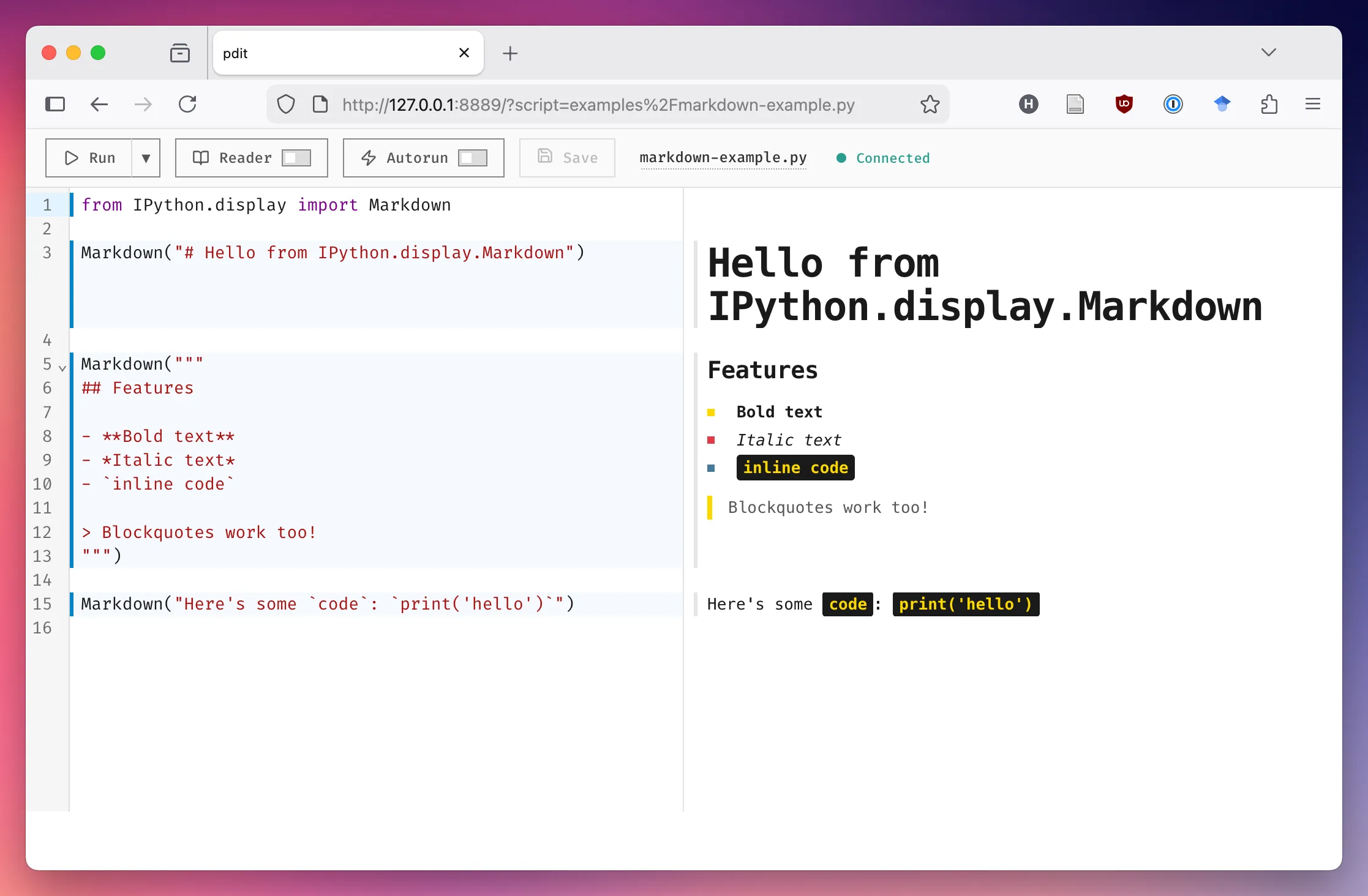Open the 1Password extension icon
Screen dimensions: 1368x896
pos(1174,104)
